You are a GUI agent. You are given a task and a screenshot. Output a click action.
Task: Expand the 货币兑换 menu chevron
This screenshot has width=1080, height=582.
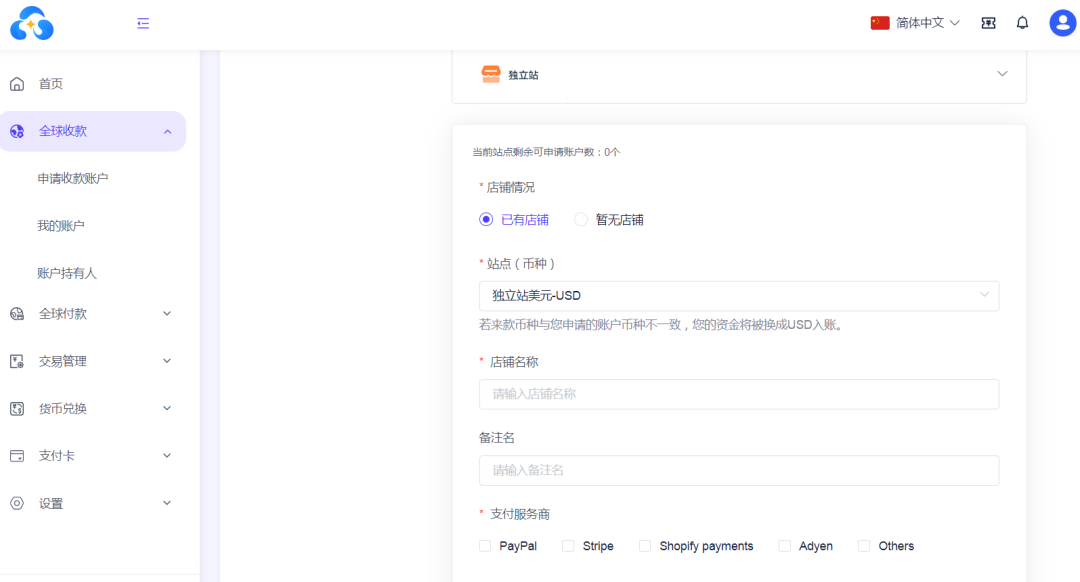coord(167,408)
